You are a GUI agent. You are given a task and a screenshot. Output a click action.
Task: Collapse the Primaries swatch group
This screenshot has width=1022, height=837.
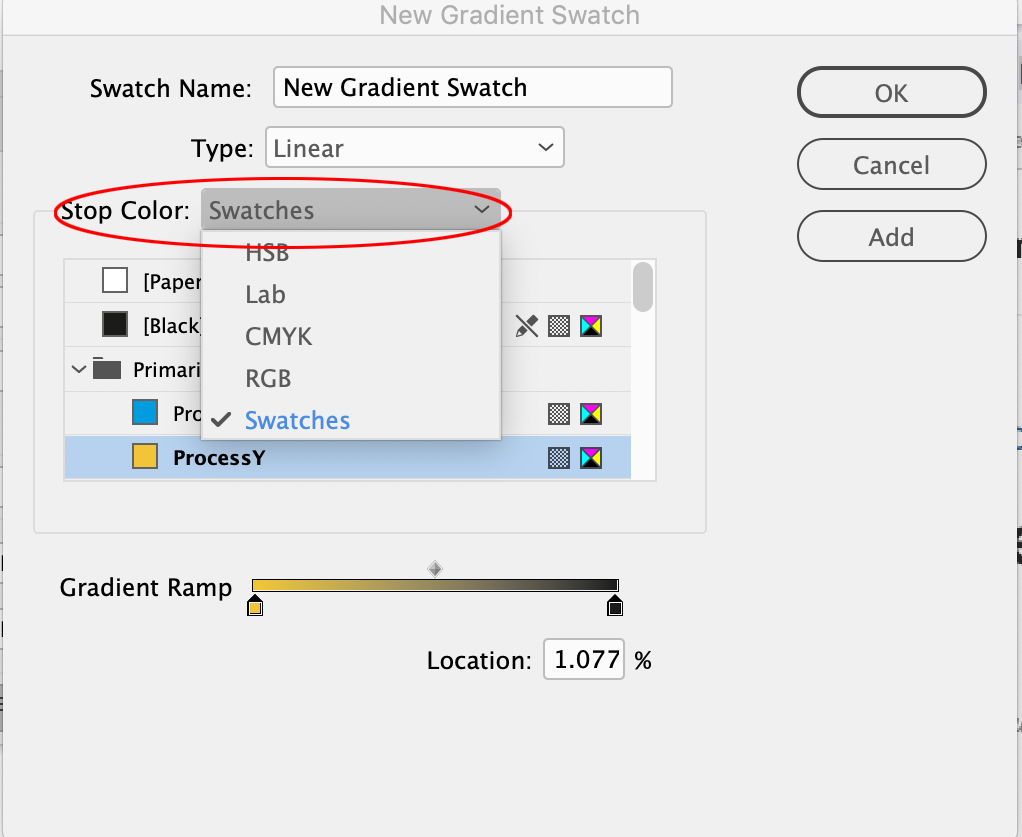click(x=78, y=369)
